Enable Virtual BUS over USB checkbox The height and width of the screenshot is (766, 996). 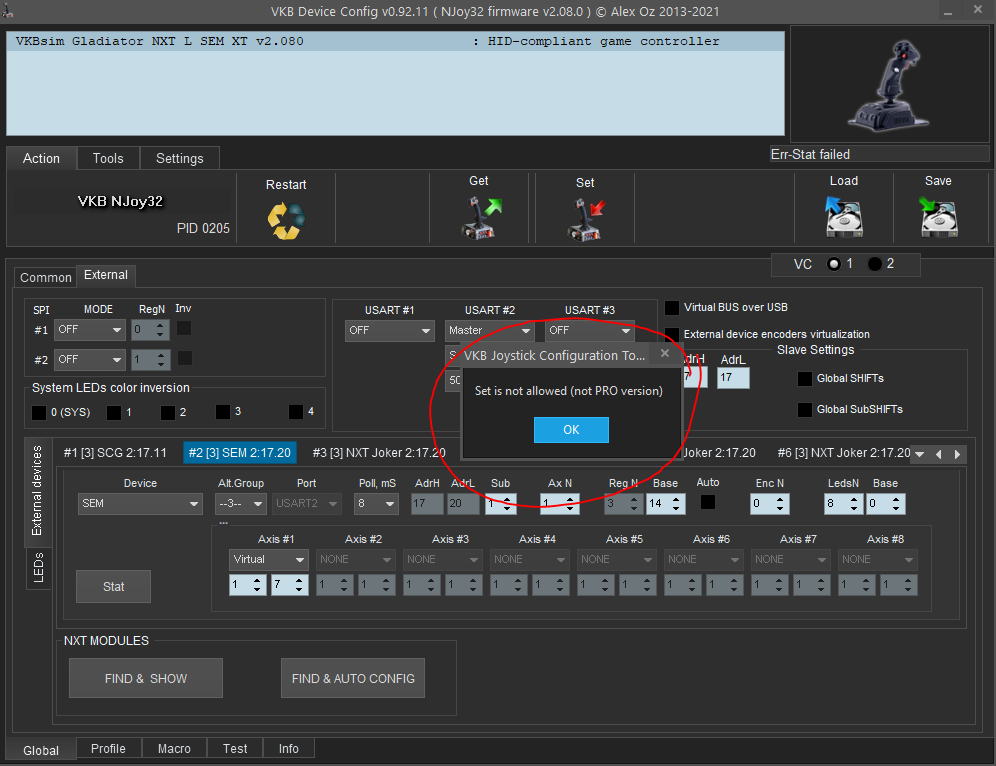(x=671, y=307)
